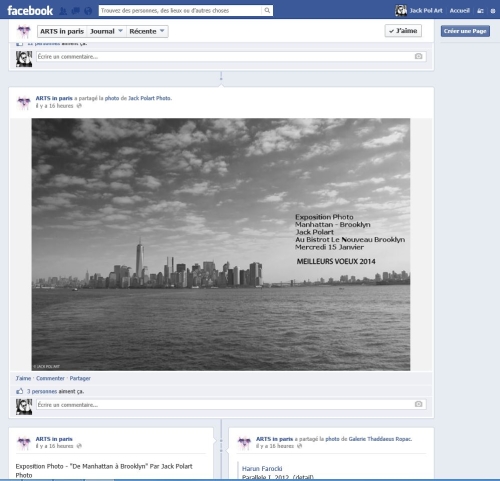The height and width of the screenshot is (481, 500).
Task: Open the messages icon in top bar
Action: (75, 11)
